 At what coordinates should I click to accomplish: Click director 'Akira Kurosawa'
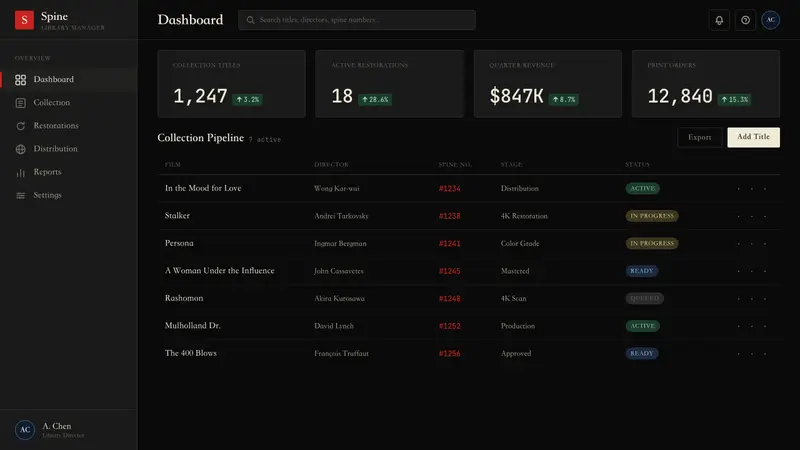(339, 299)
